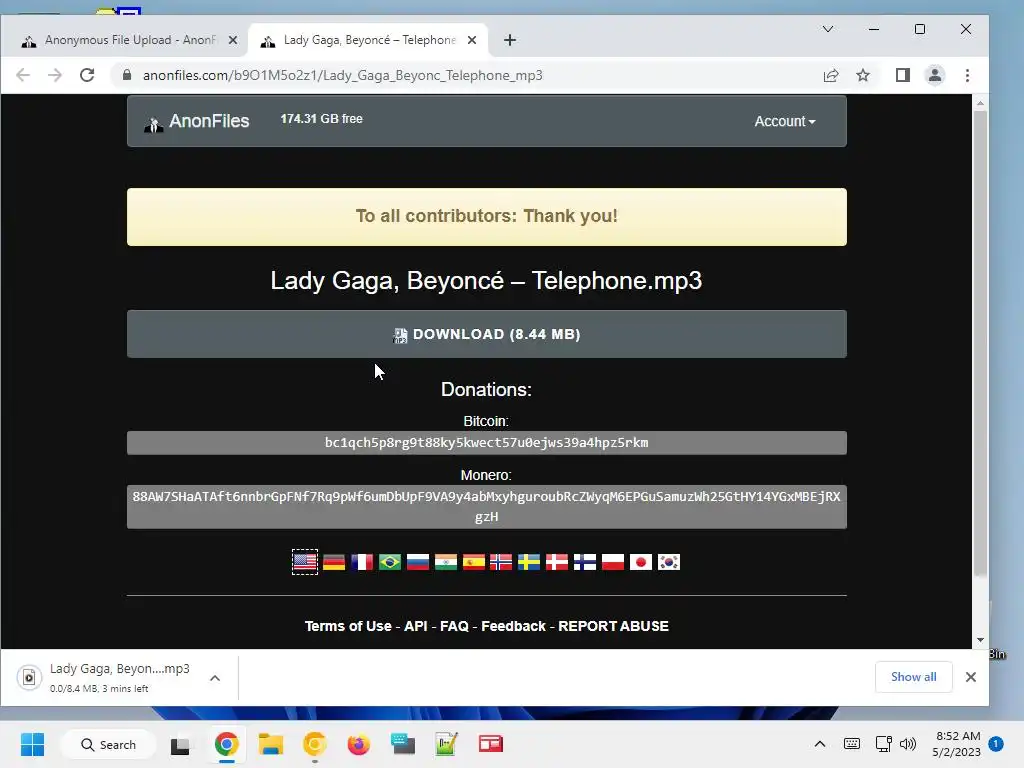Select the Finnish flag language
The height and width of the screenshot is (768, 1024).
coord(585,562)
